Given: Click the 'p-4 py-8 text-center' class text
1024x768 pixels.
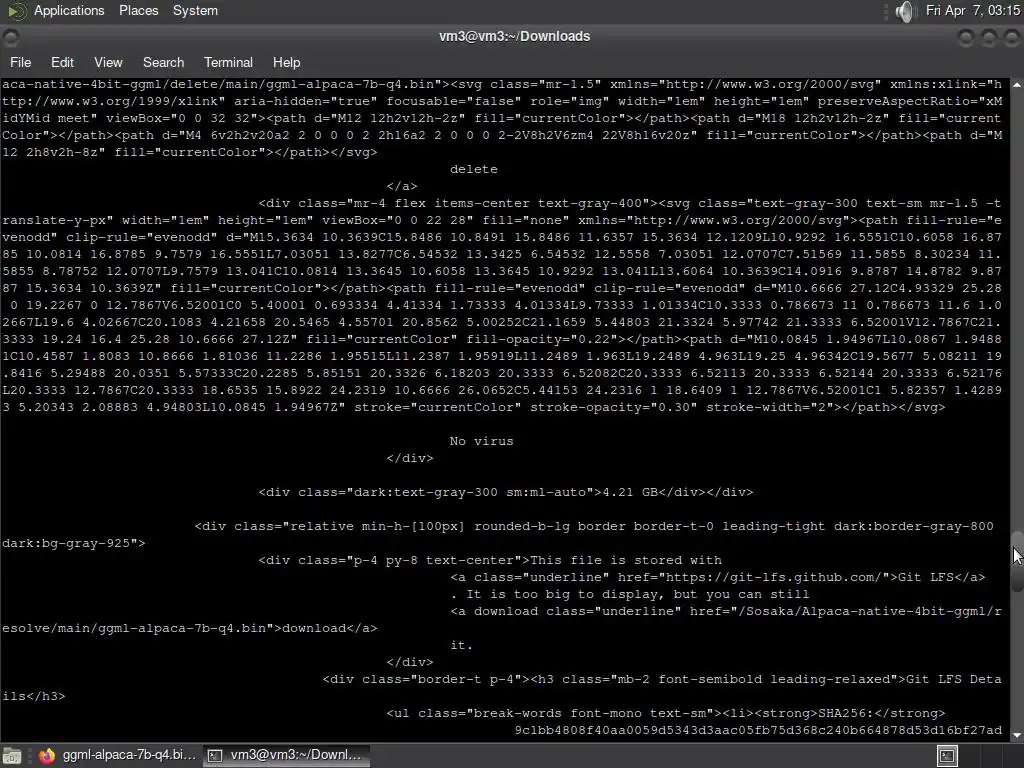Looking at the screenshot, I should [434, 560].
